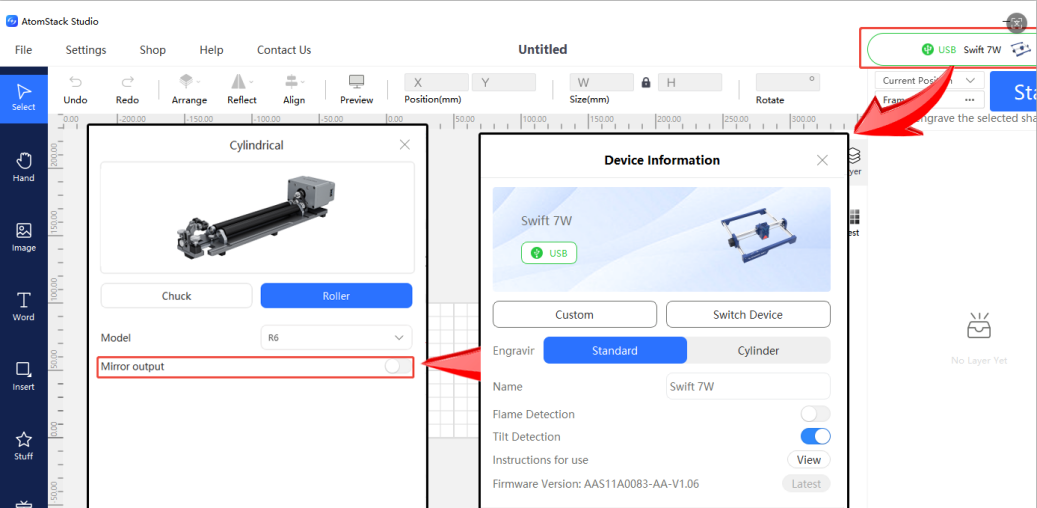Click the Firmware Version AAS11A0083-AA-V1.06 text
Viewport: 1037px width, 508px height.
pos(596,484)
